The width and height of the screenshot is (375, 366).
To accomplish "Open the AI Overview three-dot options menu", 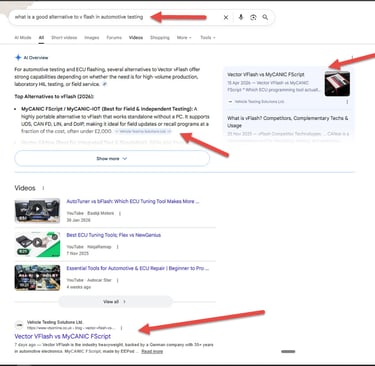I will [352, 58].
